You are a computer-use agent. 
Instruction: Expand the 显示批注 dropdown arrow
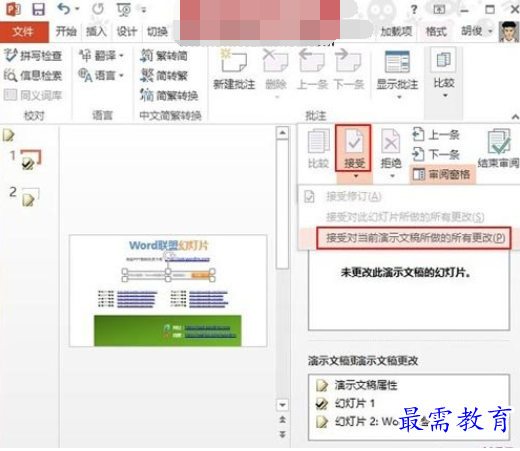click(x=399, y=97)
